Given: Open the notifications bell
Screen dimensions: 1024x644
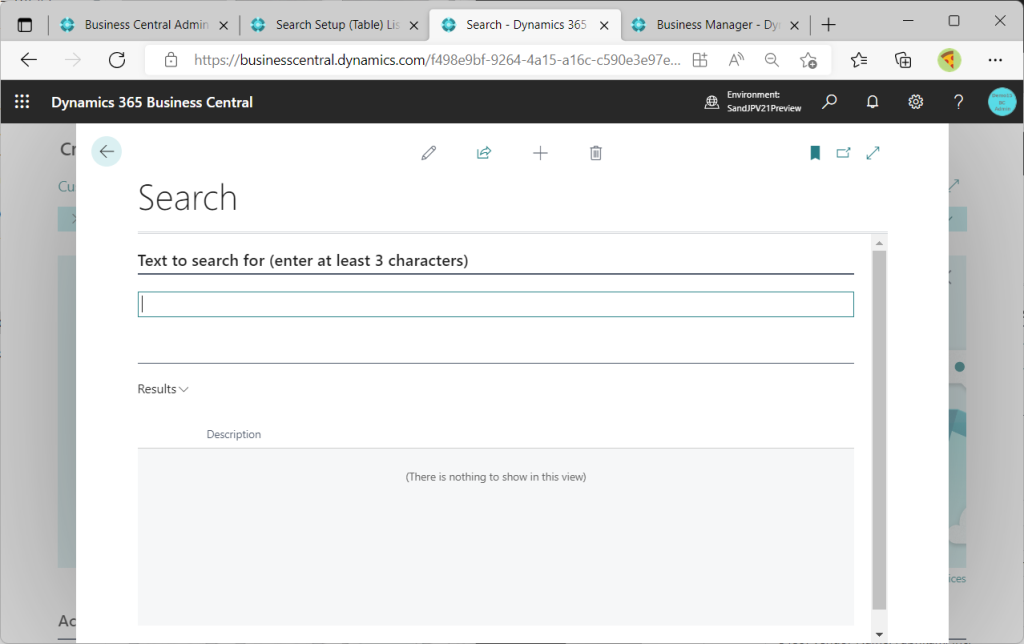Looking at the screenshot, I should 872,102.
